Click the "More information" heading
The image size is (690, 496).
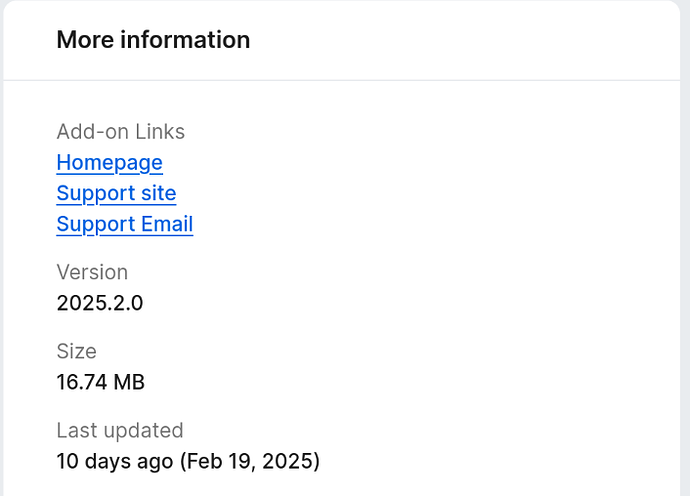pyautogui.click(x=153, y=40)
